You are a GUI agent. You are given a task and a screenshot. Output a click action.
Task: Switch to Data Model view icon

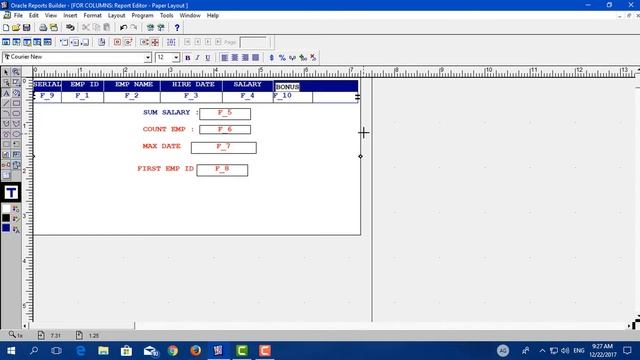click(6, 42)
